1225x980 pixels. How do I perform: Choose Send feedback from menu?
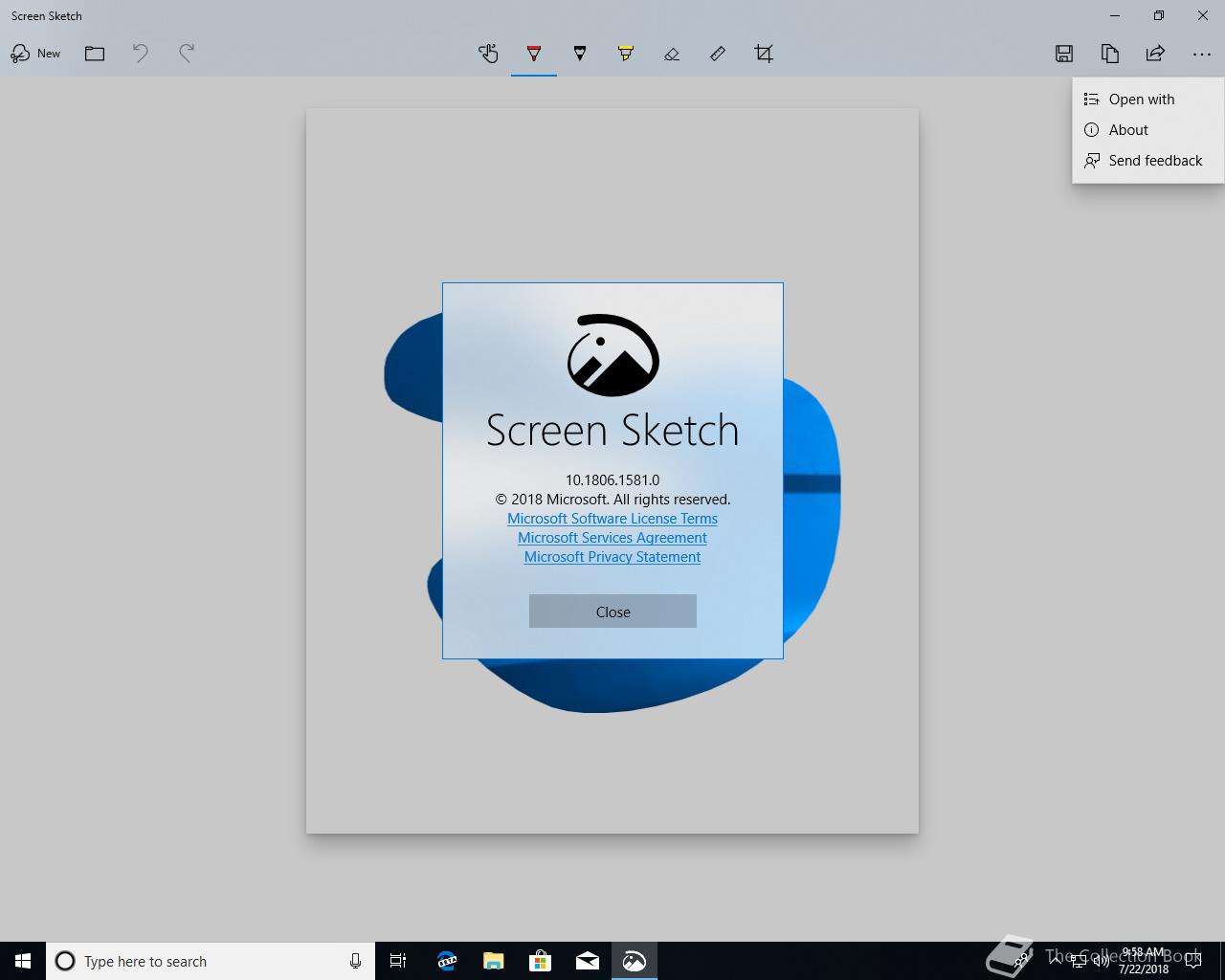point(1147,161)
